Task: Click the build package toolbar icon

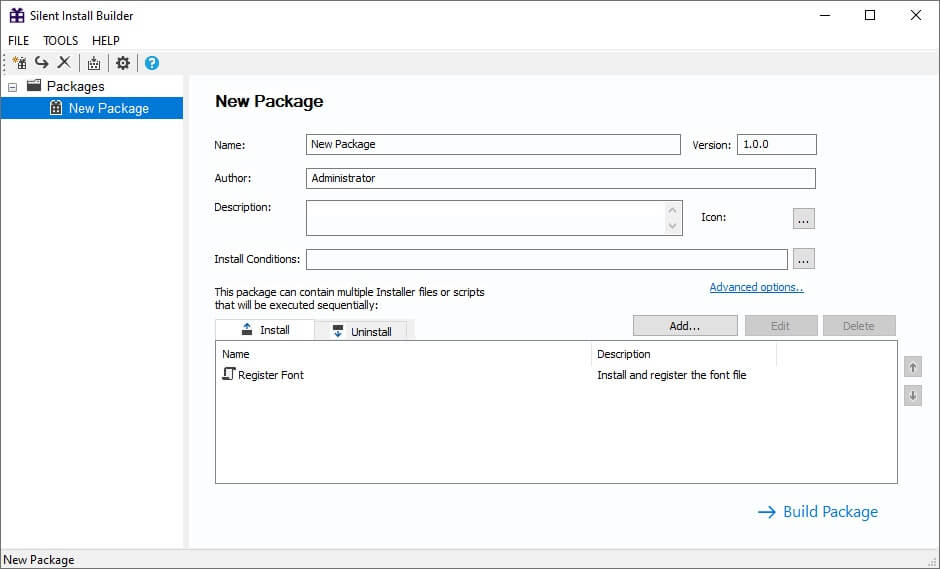Action: tap(94, 62)
